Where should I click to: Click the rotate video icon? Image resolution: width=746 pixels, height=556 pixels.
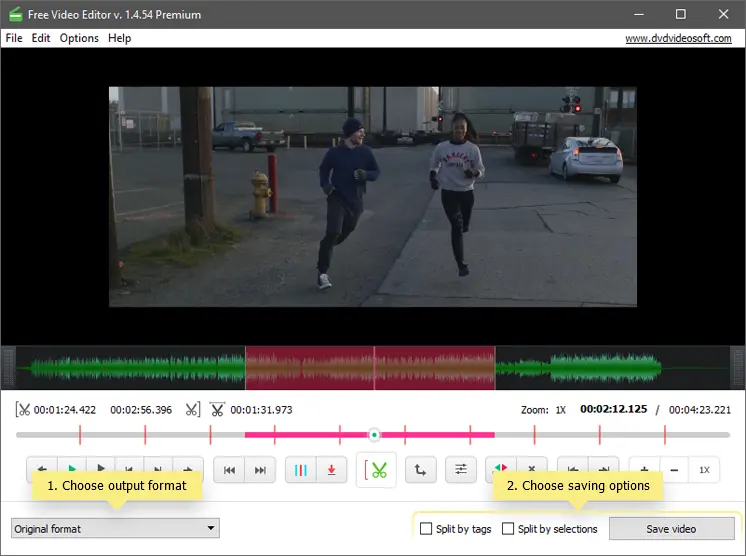point(421,469)
